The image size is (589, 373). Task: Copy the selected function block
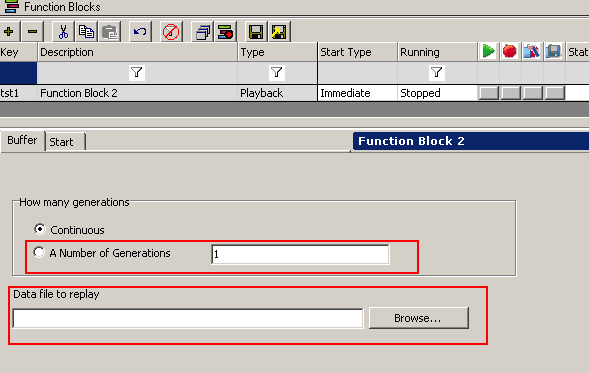tap(86, 32)
